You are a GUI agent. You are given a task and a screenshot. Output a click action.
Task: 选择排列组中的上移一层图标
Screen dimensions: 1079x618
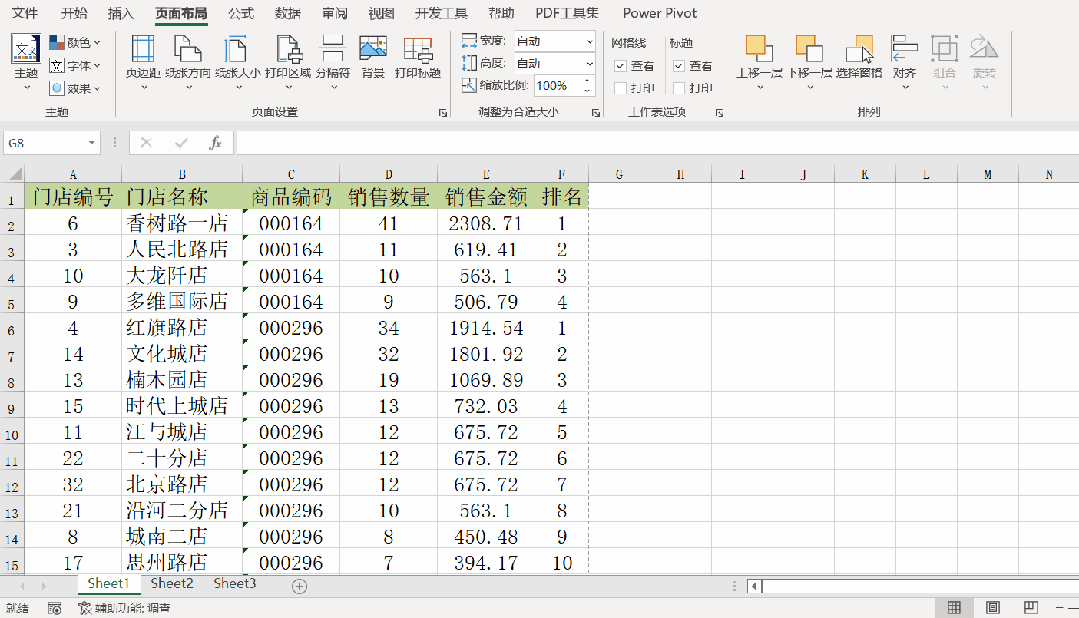[757, 57]
